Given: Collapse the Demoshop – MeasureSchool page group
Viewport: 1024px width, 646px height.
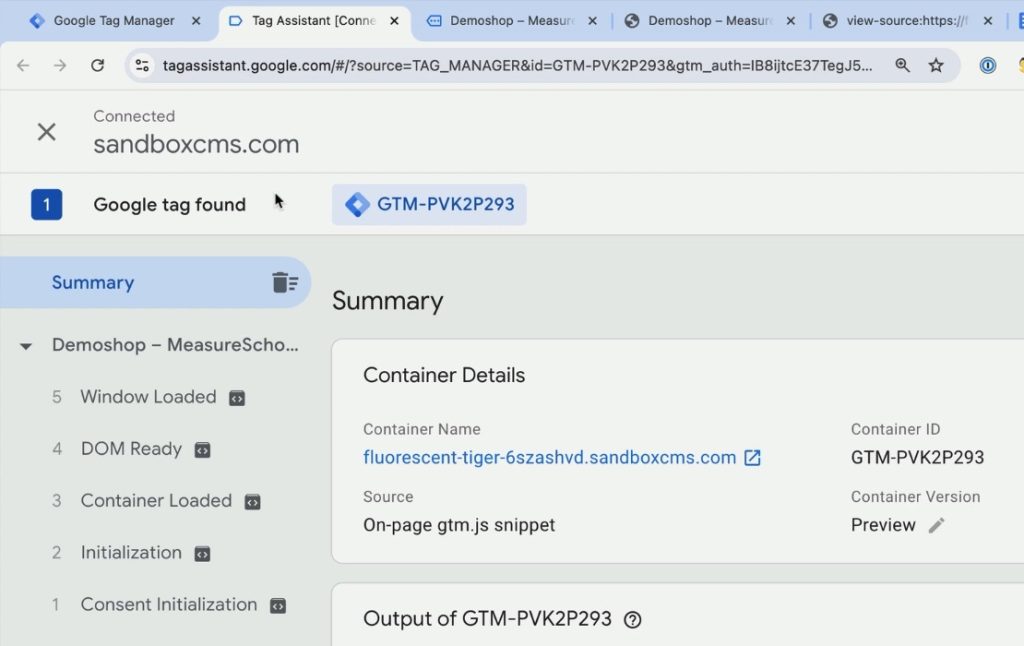Looking at the screenshot, I should pyautogui.click(x=25, y=346).
